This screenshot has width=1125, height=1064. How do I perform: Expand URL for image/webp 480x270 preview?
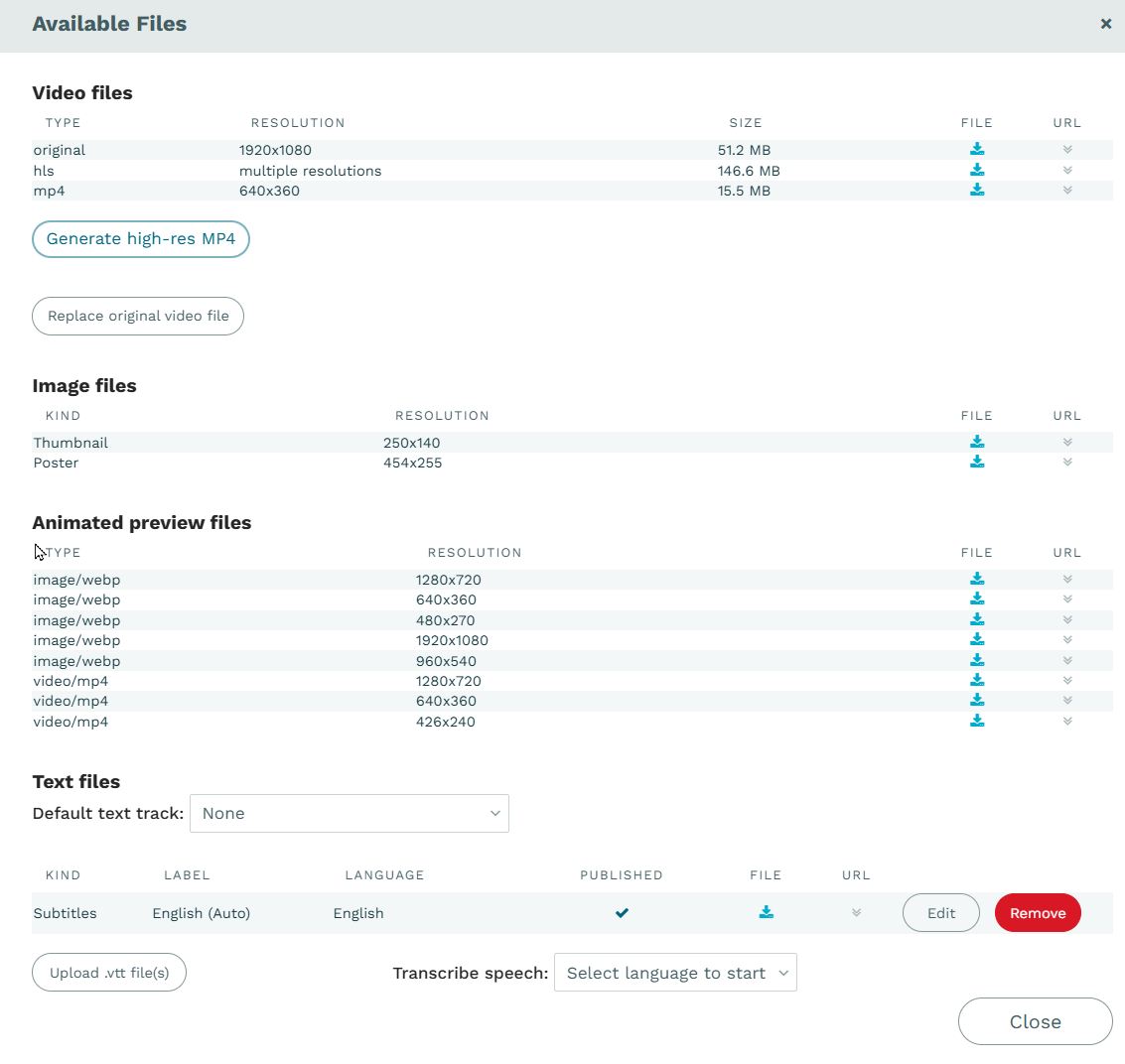tap(1067, 619)
